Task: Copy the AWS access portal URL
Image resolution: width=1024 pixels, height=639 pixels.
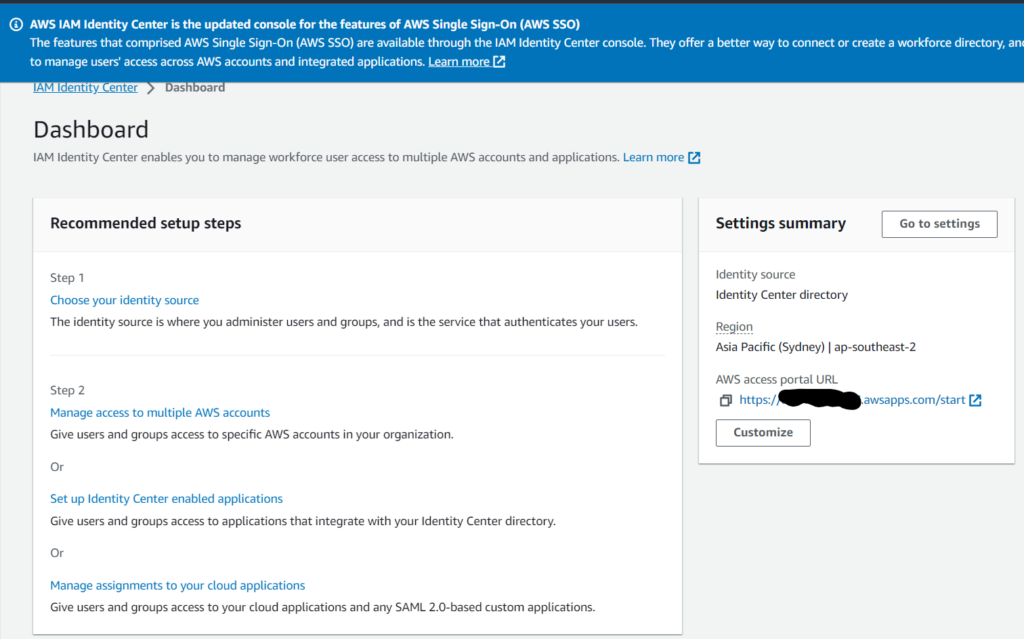Action: coord(726,400)
